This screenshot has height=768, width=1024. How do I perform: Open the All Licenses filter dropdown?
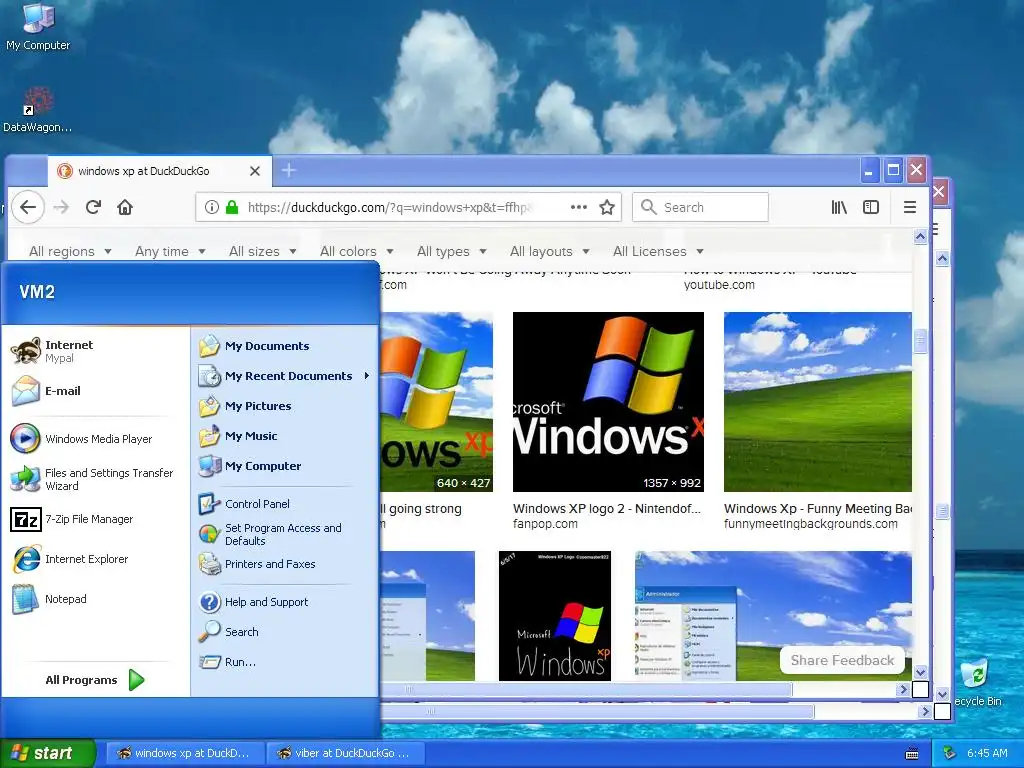click(x=658, y=251)
